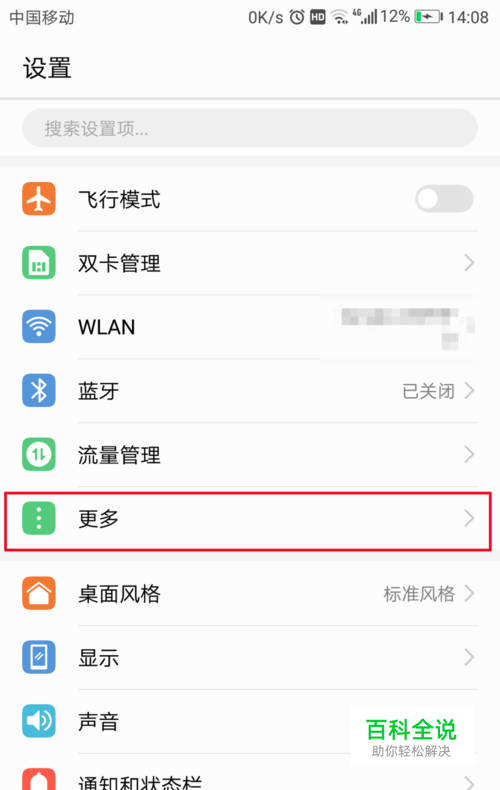
Task: Open the 显示 settings entry
Action: point(250,657)
